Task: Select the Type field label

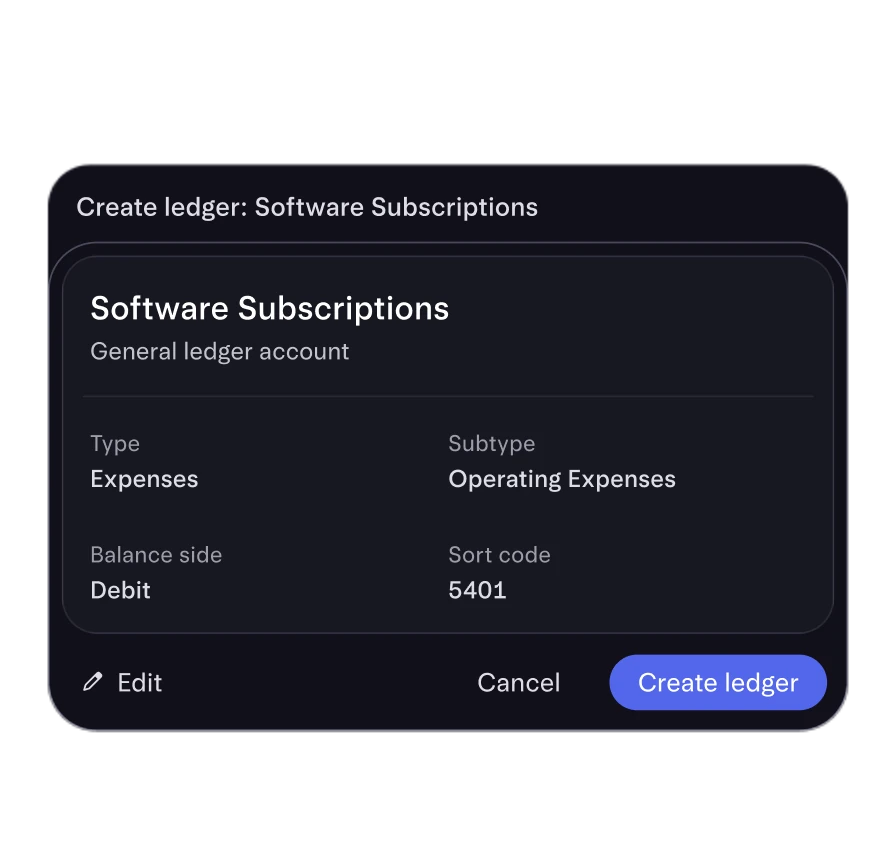Action: 115,444
